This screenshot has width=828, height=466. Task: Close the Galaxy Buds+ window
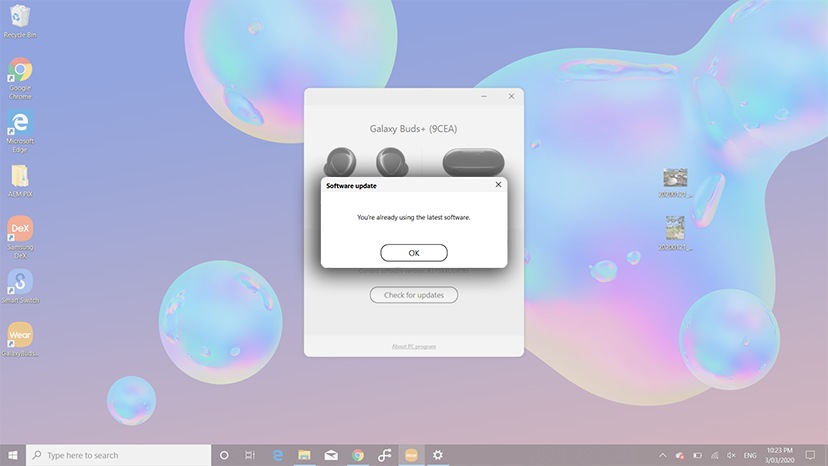point(511,96)
